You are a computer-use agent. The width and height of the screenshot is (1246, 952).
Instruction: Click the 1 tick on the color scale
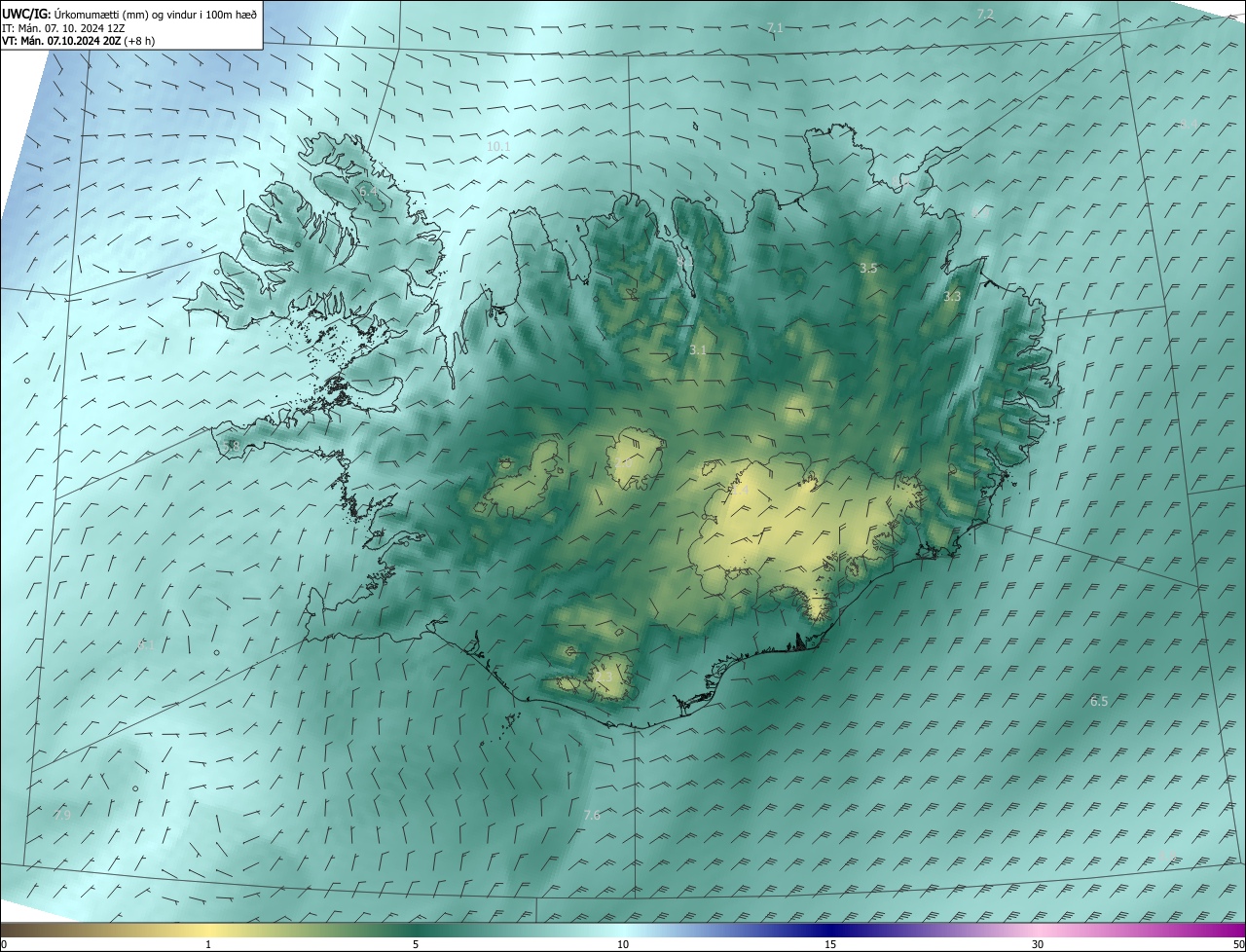pos(208,944)
